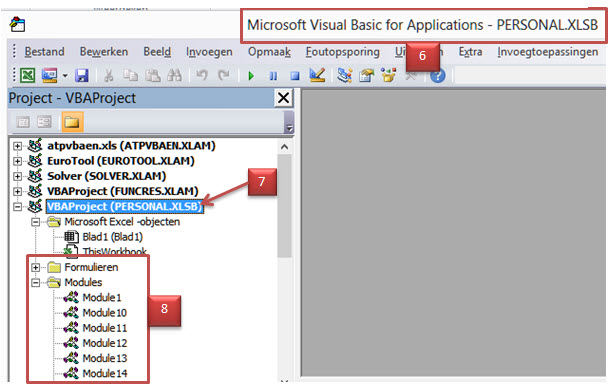The width and height of the screenshot is (609, 387).
Task: Open Help with the question mark icon
Action: [x=438, y=75]
